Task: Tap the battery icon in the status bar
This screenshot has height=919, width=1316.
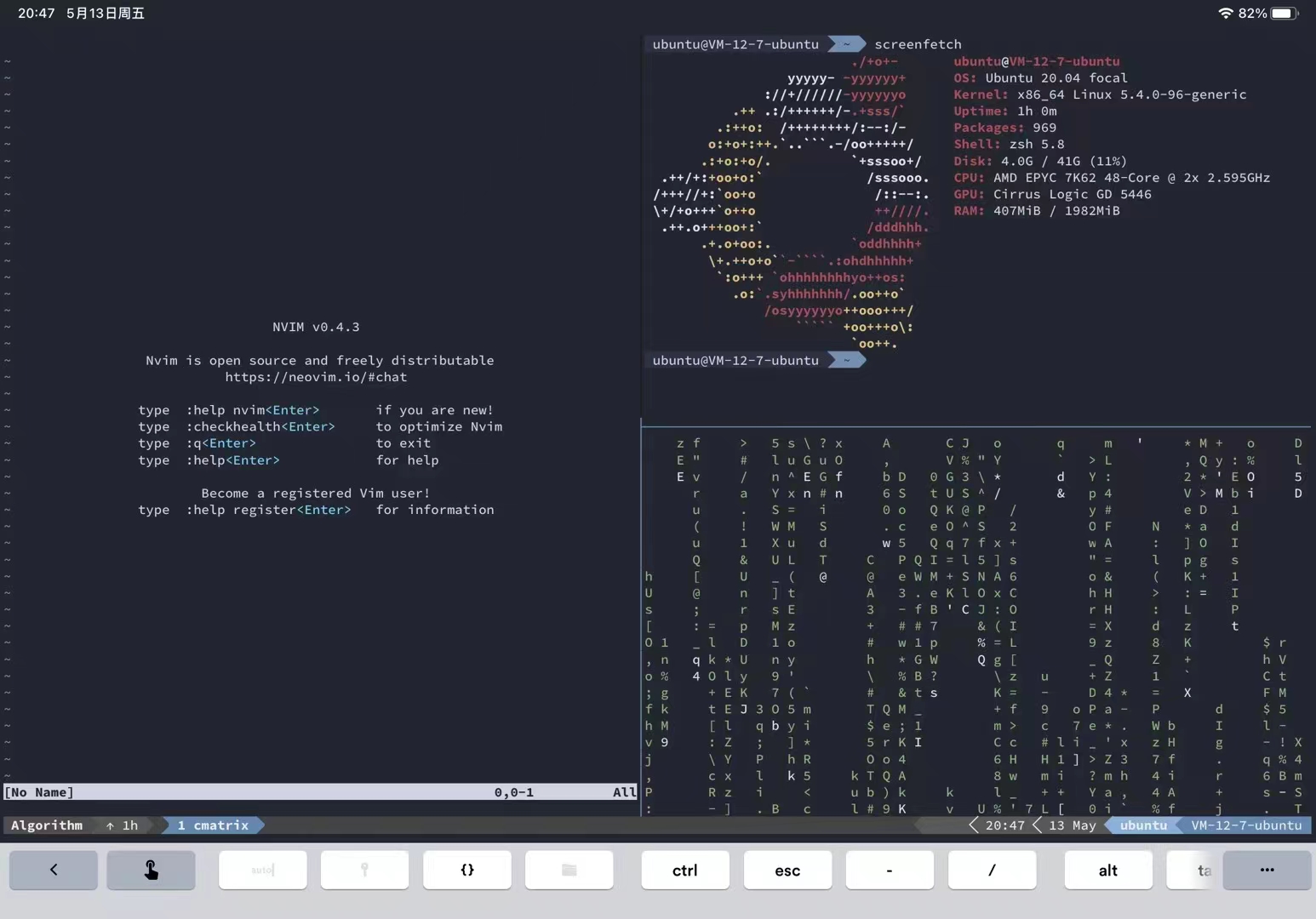Action: (1285, 13)
